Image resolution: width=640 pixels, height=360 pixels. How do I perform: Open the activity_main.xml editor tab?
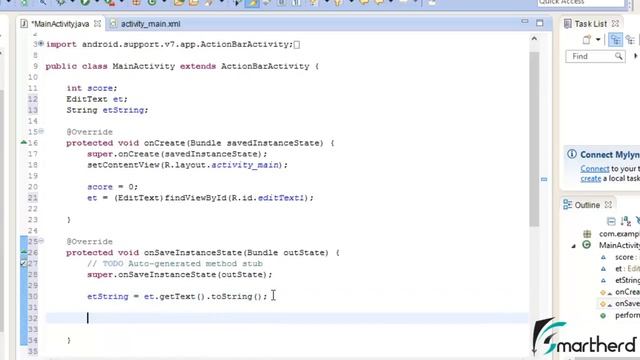coord(150,24)
